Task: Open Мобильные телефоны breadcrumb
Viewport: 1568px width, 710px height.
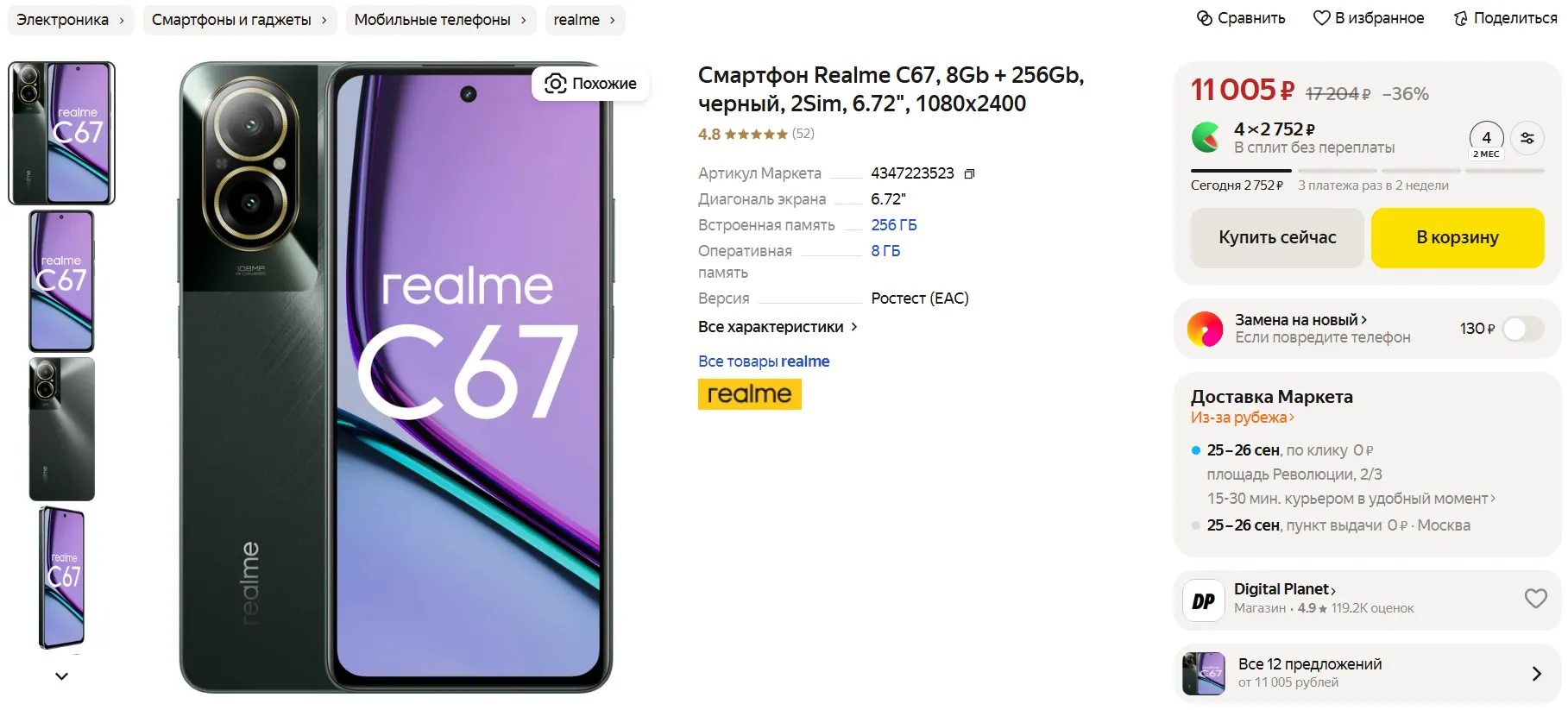Action: [441, 20]
